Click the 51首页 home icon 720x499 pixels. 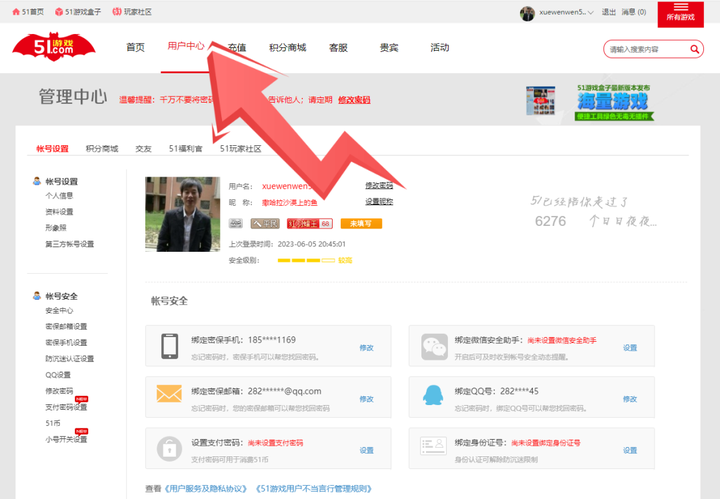tap(16, 12)
